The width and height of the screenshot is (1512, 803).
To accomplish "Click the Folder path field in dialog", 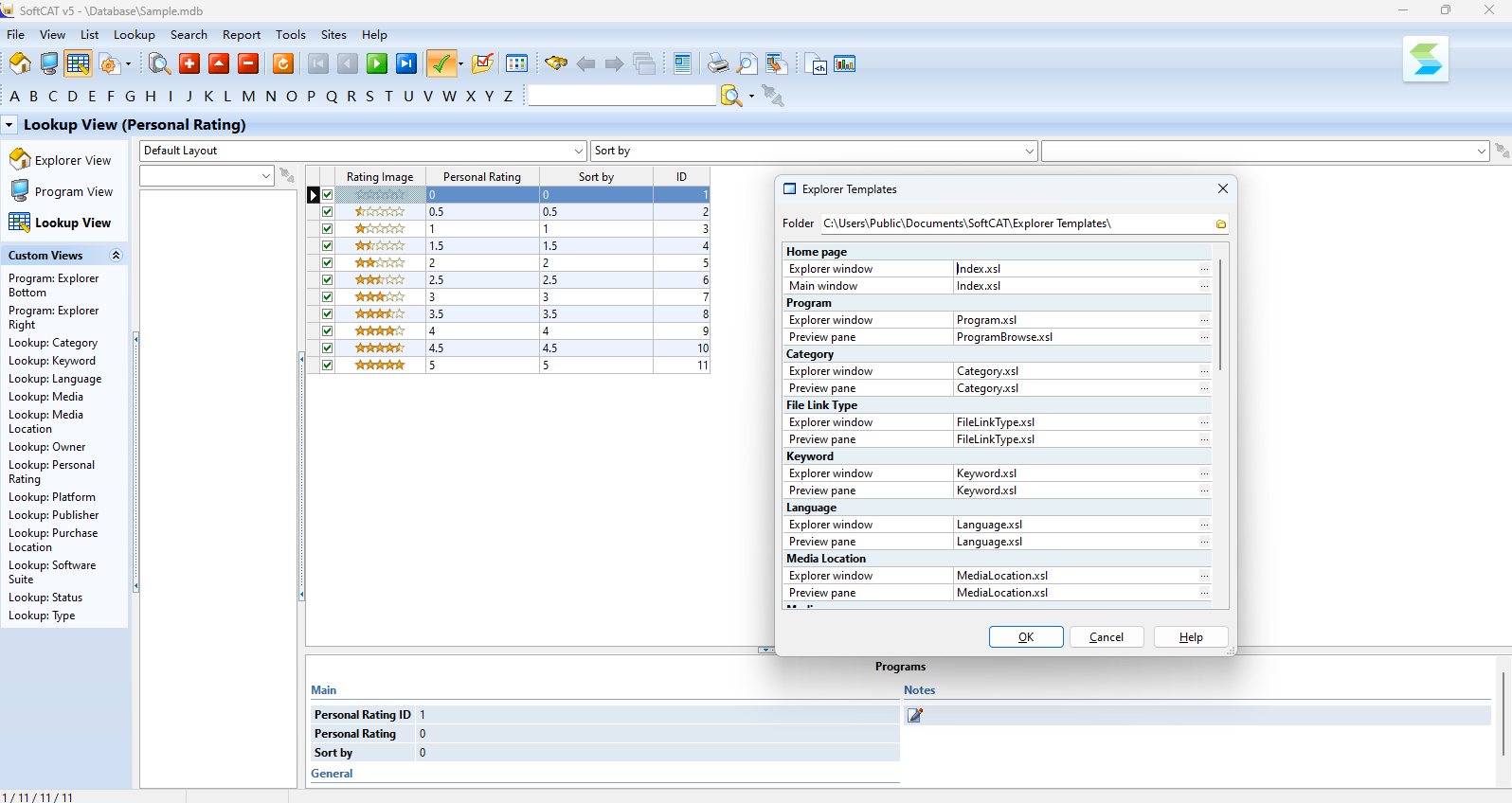I will click(1017, 223).
